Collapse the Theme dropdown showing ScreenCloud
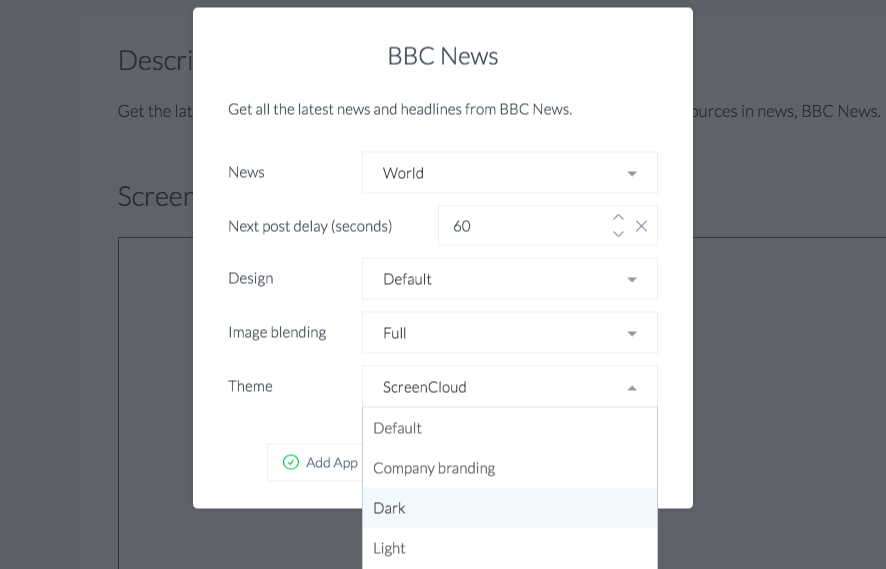Screen dimensions: 886x569 510,387
